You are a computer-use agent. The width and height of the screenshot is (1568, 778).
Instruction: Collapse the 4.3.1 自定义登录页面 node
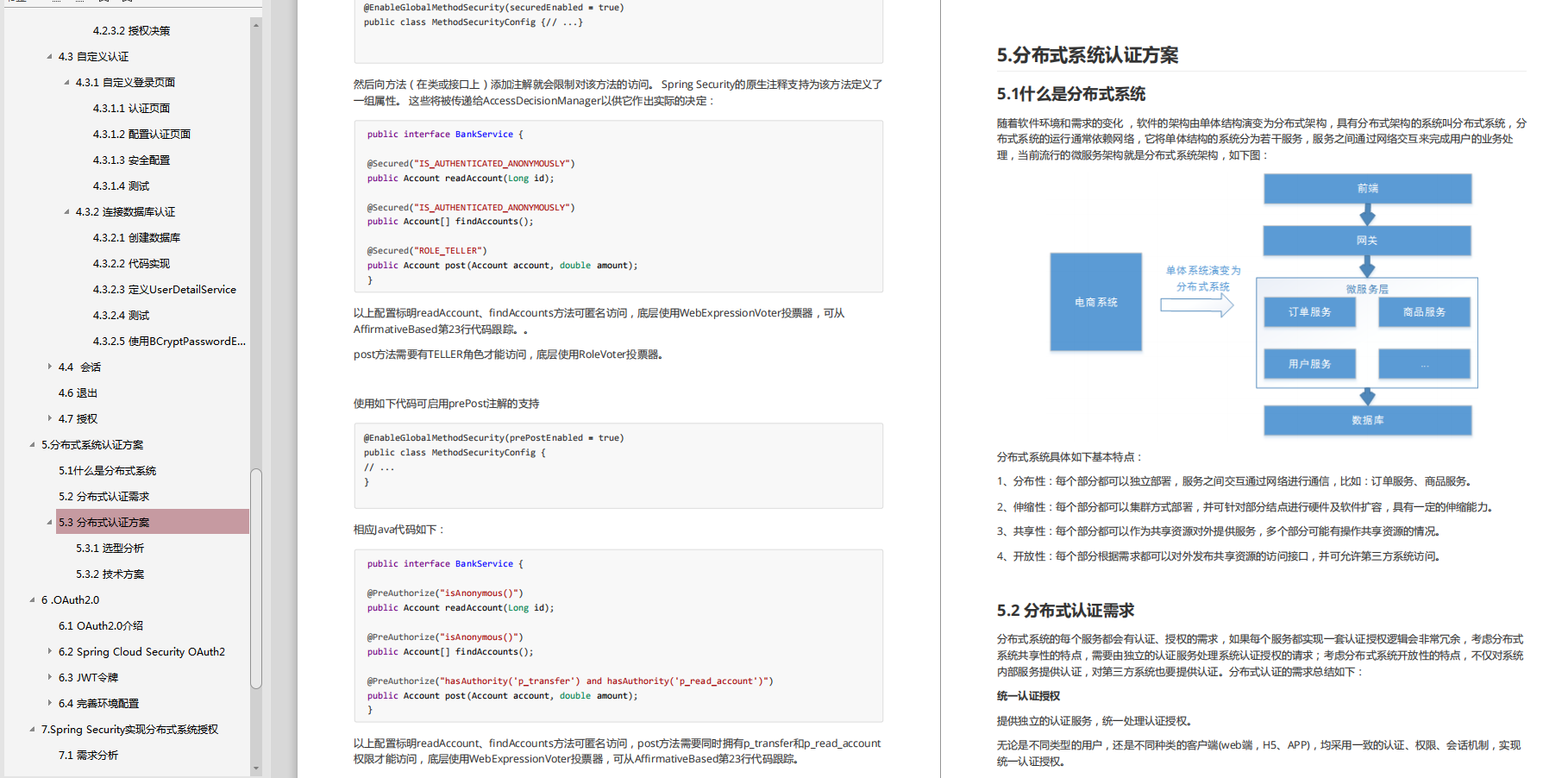(x=66, y=83)
